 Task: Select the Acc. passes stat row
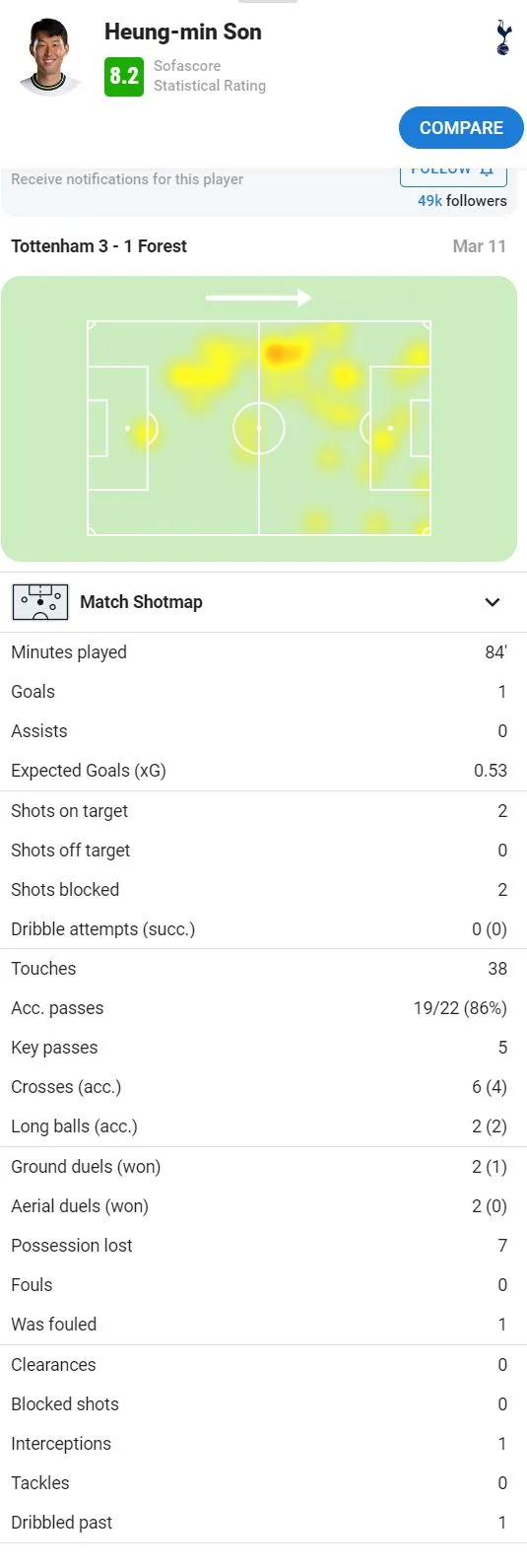point(263,1008)
